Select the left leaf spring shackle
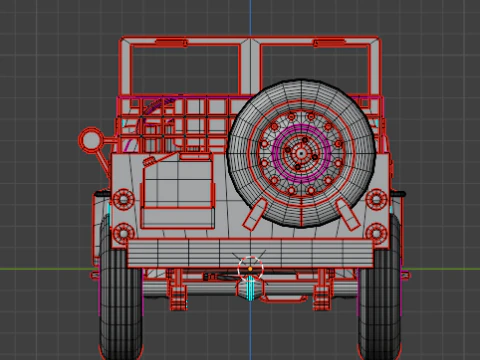Image resolution: width=480 pixels, height=360 pixels. (x=178, y=289)
